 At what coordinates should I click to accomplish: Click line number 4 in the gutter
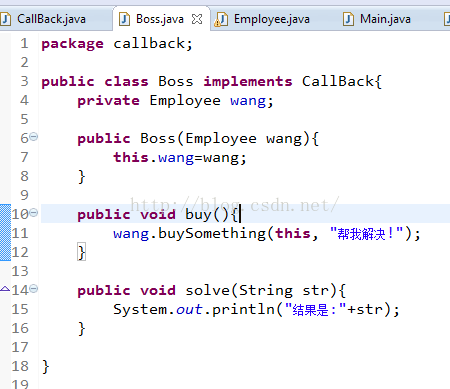[24, 100]
